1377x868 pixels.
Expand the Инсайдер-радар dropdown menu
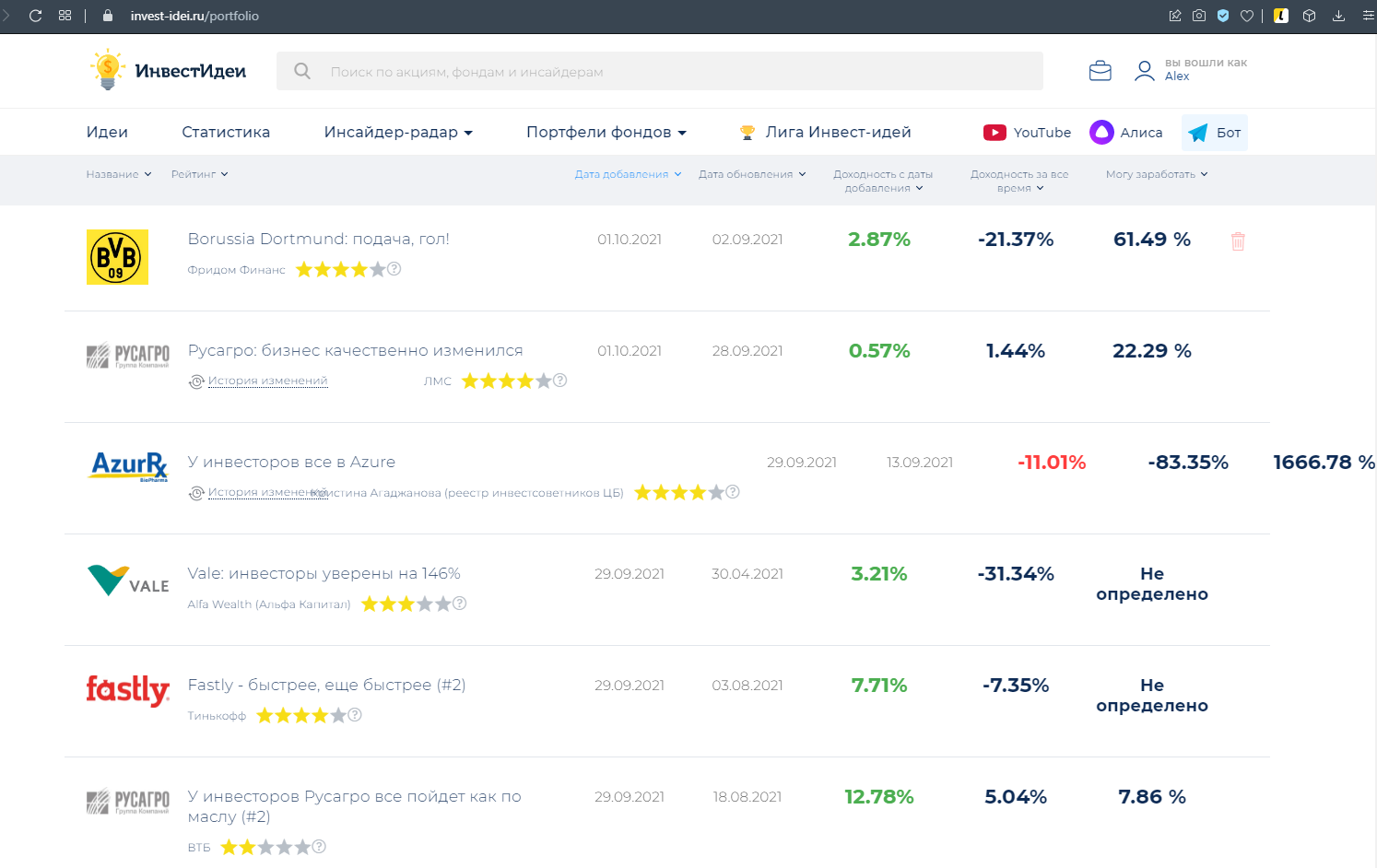pyautogui.click(x=398, y=133)
